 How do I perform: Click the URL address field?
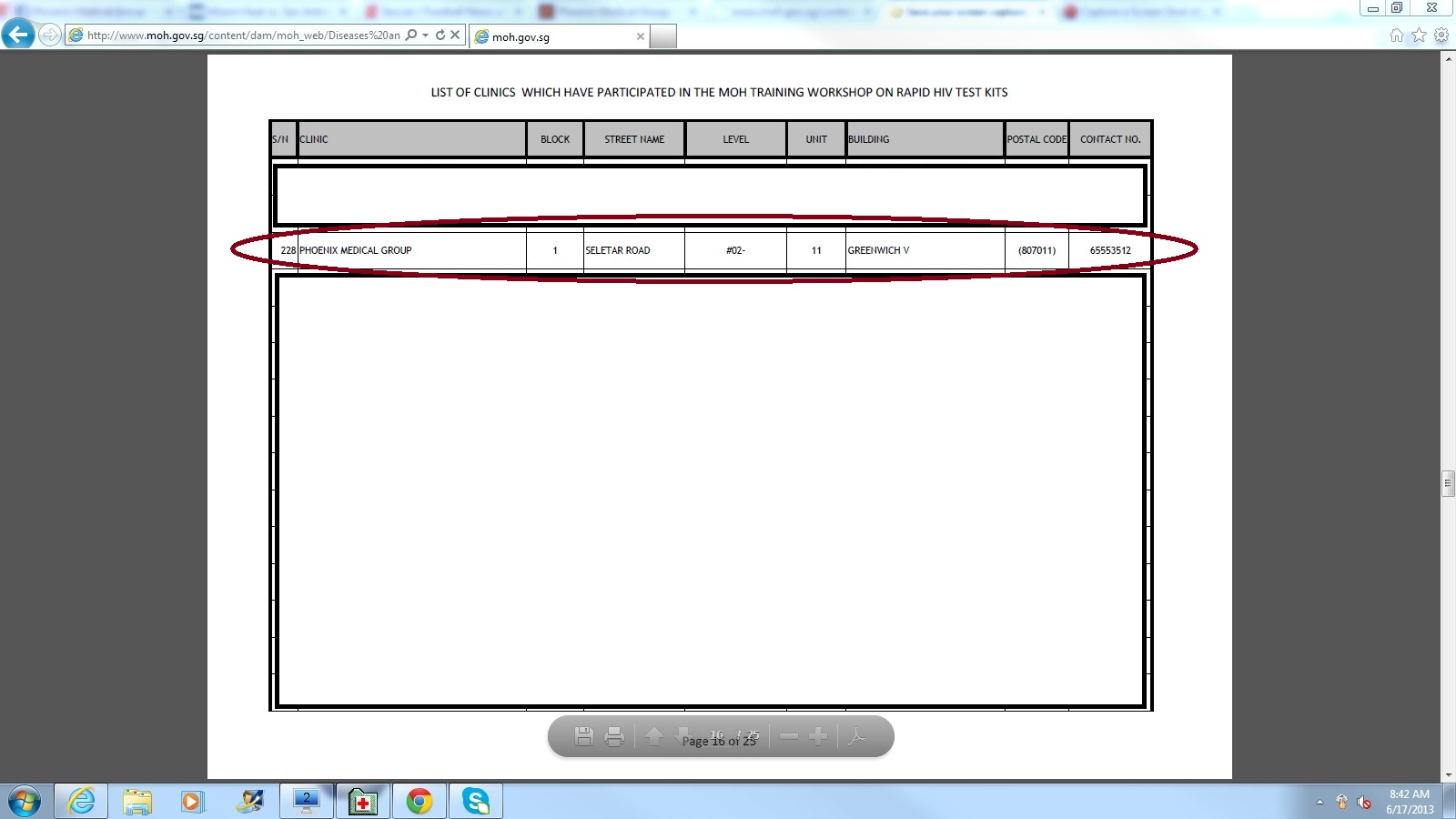coord(241,35)
